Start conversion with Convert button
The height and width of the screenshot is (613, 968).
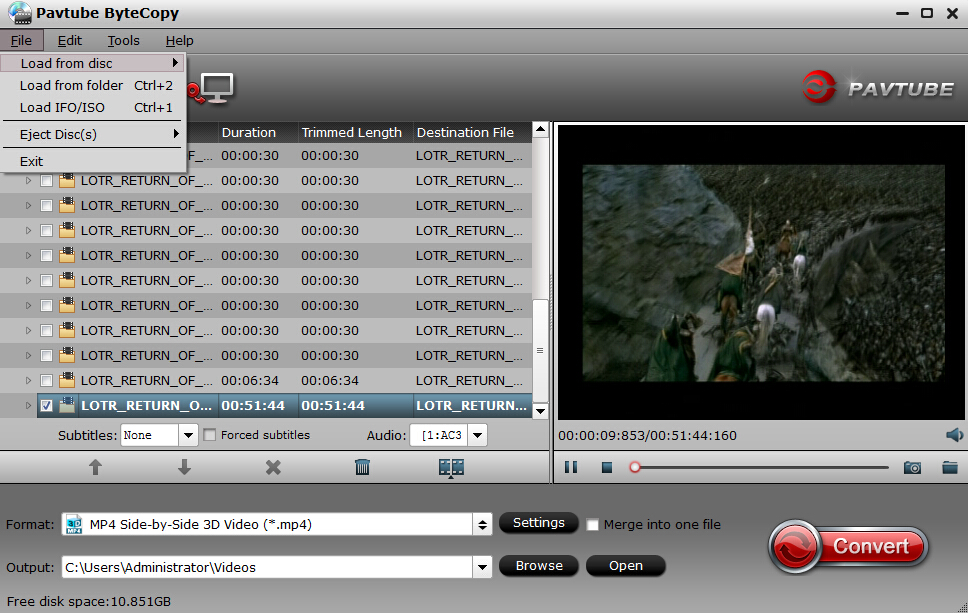[849, 546]
